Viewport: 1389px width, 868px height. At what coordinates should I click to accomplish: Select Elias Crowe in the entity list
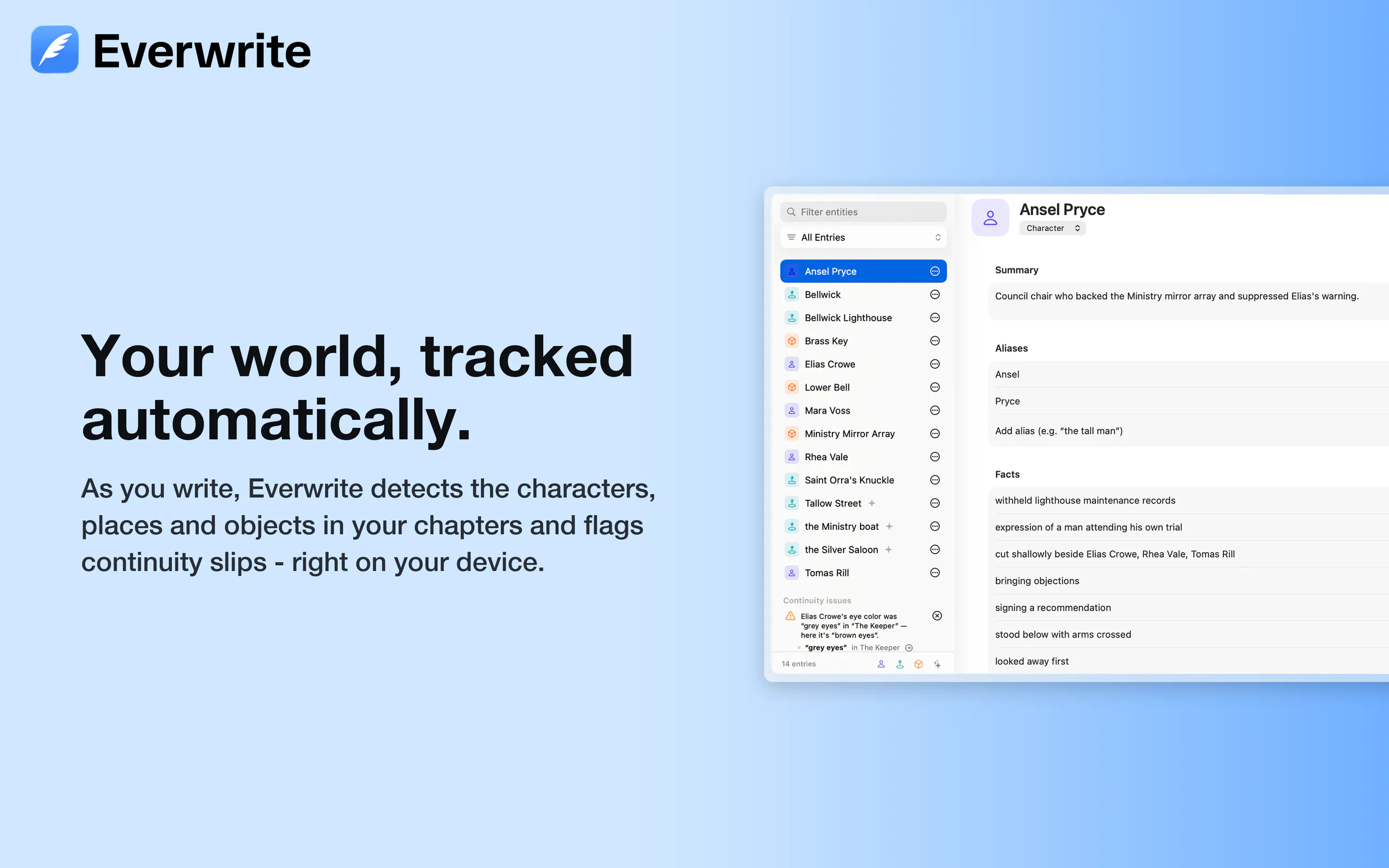pyautogui.click(x=863, y=364)
